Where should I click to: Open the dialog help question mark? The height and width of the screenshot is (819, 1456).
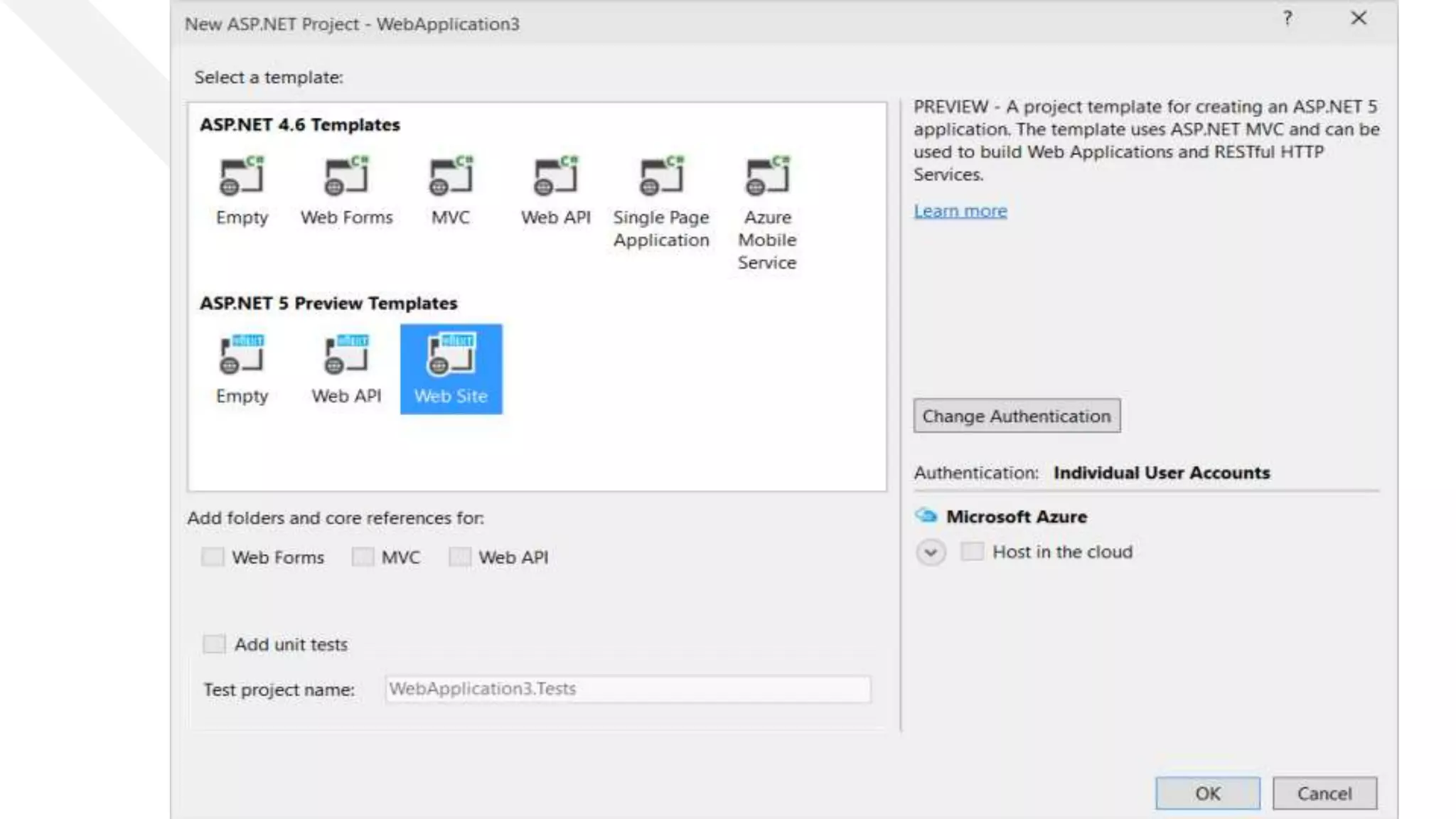pos(1288,18)
